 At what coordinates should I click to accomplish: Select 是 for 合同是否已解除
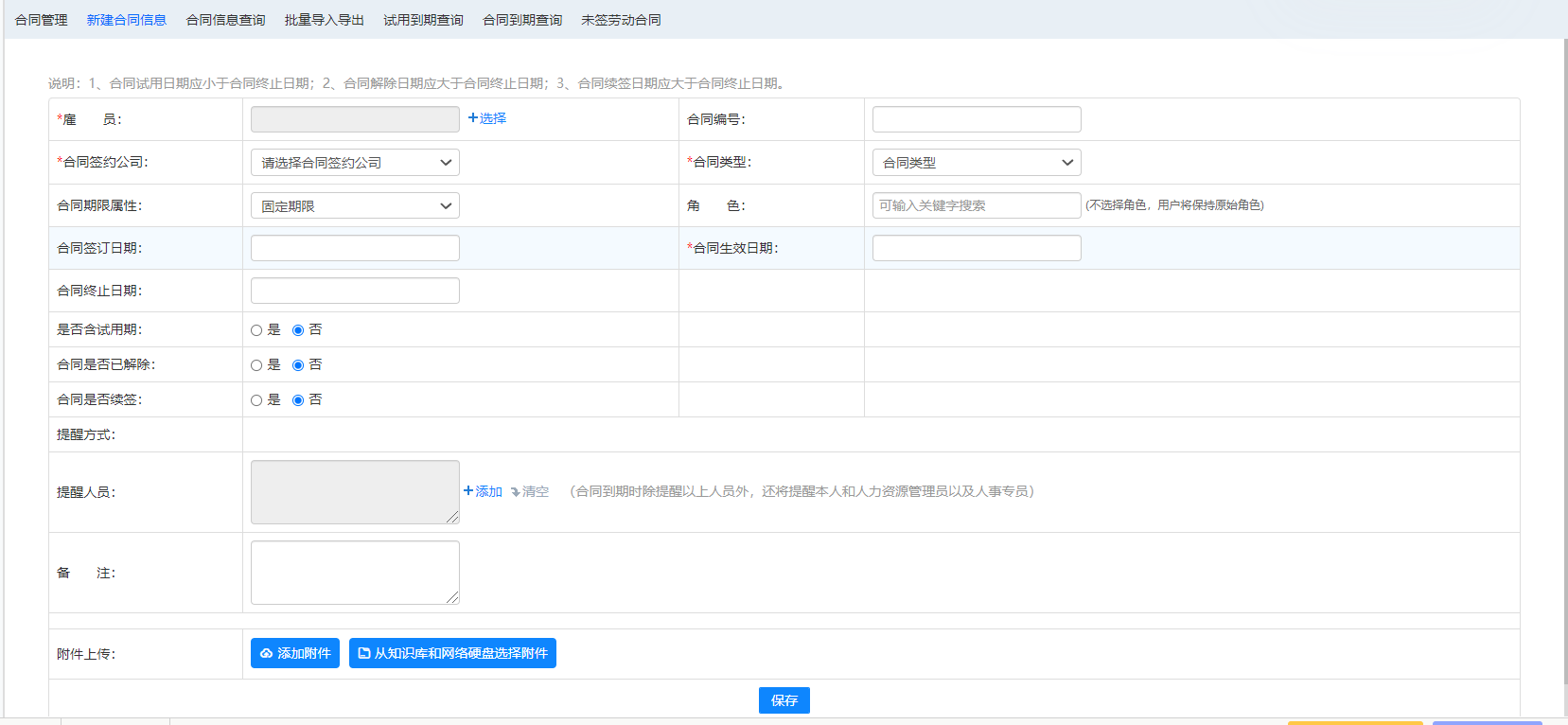[256, 365]
